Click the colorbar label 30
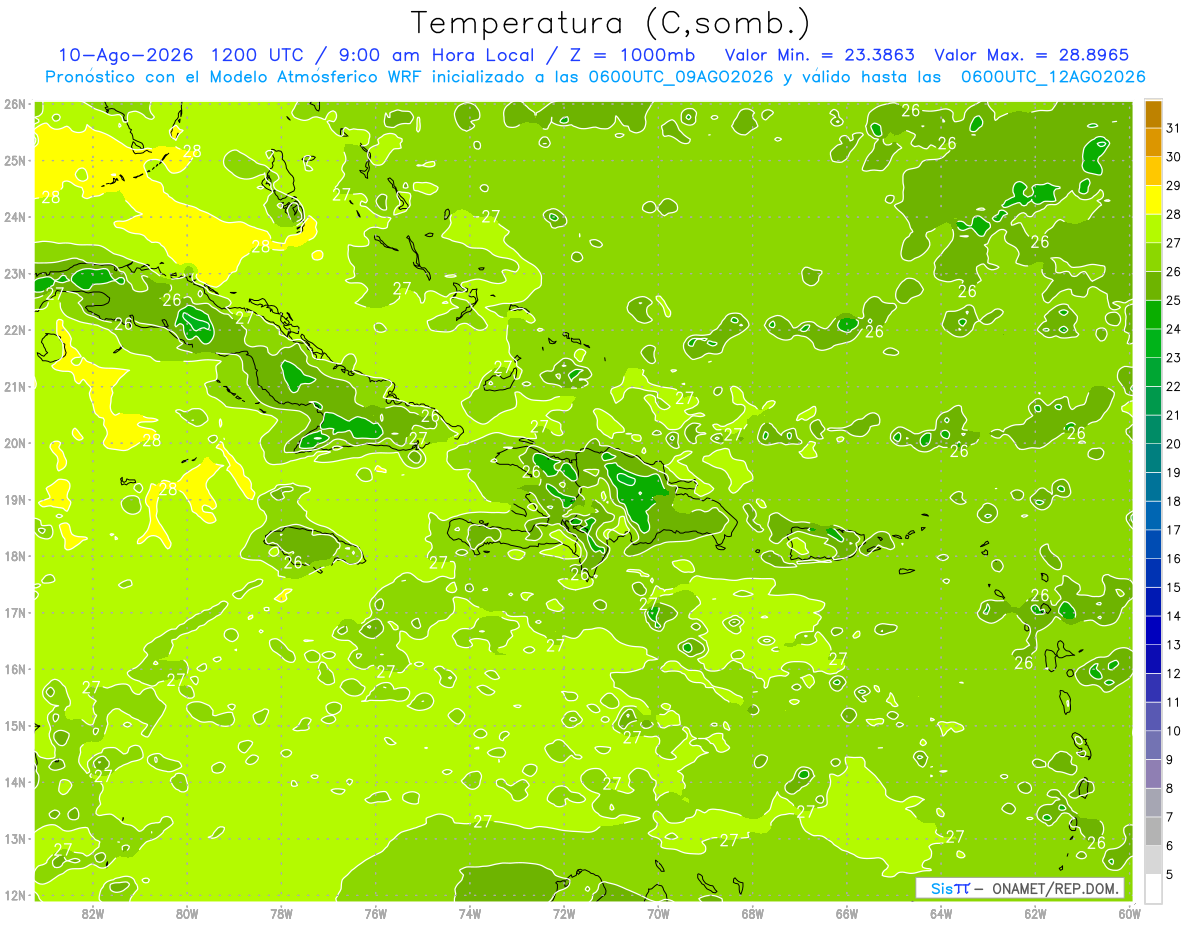Image resolution: width=1200 pixels, height=927 pixels. [1174, 157]
